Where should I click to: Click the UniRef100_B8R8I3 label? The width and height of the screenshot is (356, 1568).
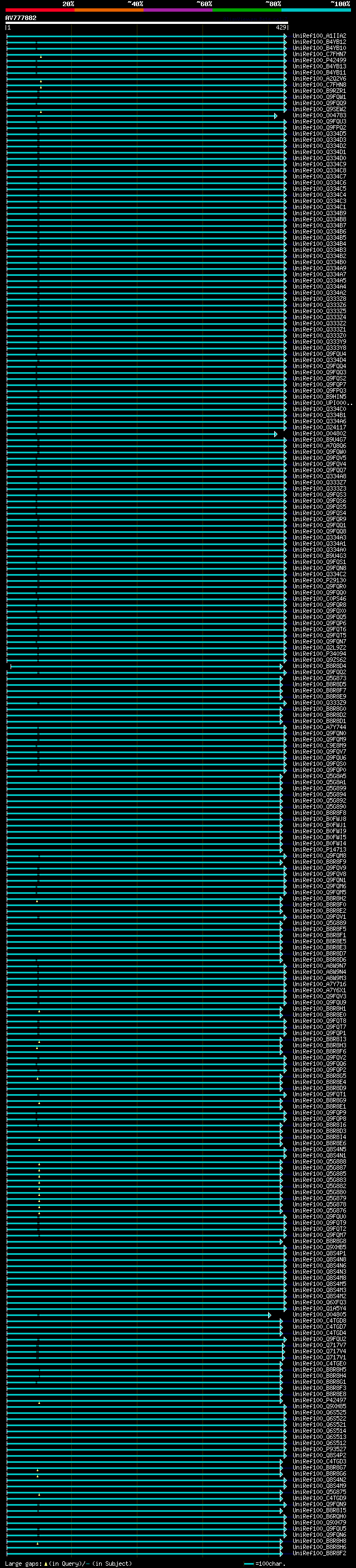click(319, 1040)
